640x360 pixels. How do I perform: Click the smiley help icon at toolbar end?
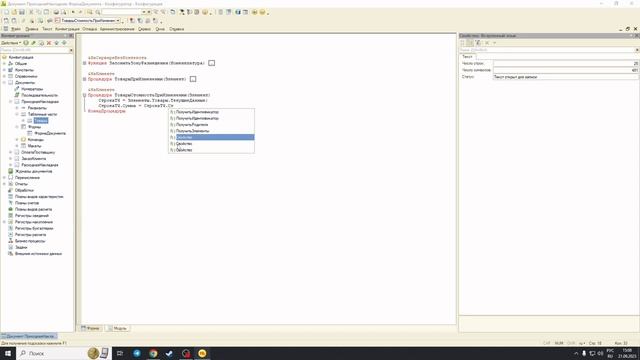pyautogui.click(x=262, y=12)
